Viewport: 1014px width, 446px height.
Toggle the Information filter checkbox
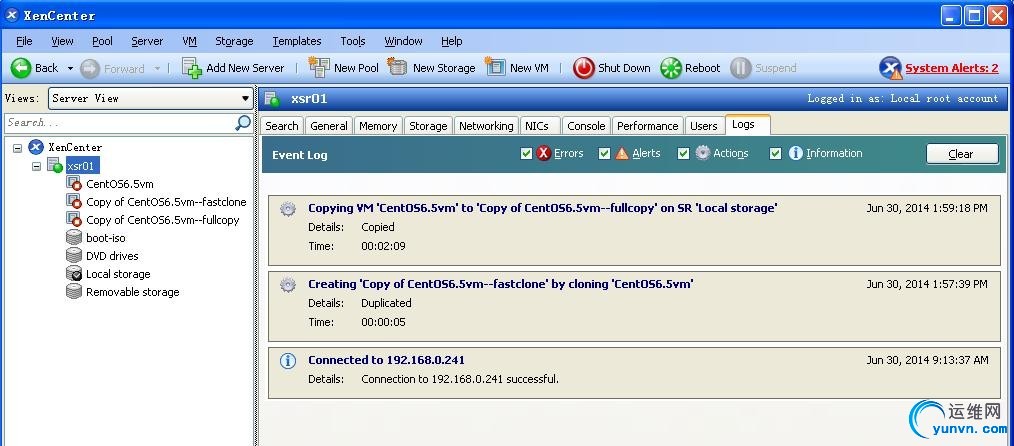776,154
